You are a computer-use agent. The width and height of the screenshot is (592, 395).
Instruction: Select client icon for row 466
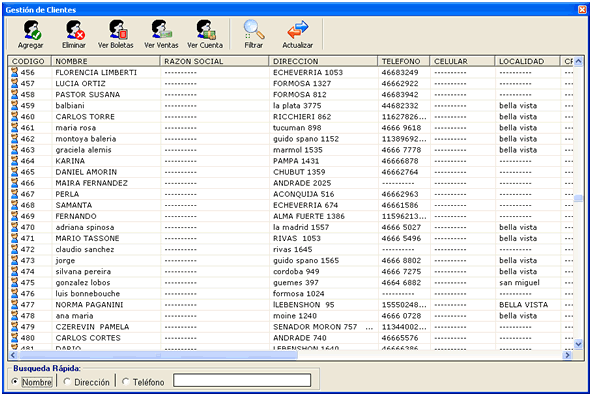(x=14, y=183)
